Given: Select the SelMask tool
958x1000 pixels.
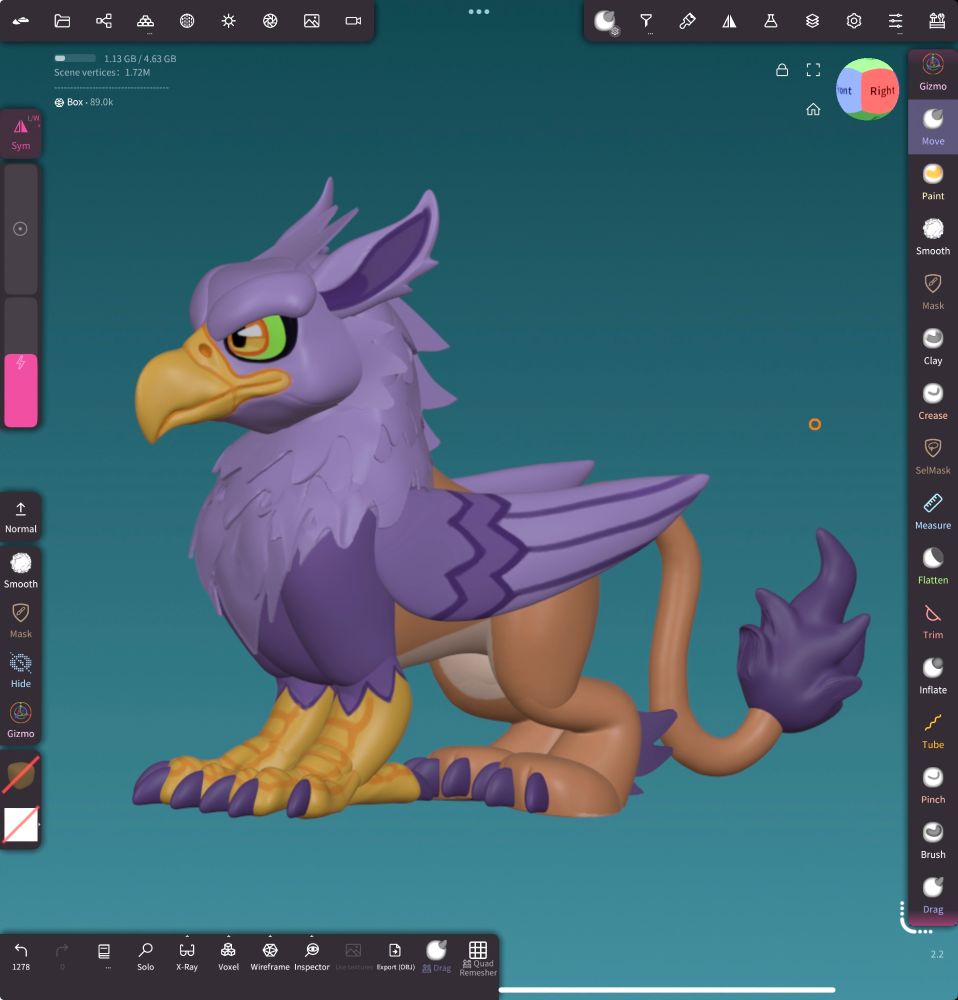Looking at the screenshot, I should coord(932,456).
